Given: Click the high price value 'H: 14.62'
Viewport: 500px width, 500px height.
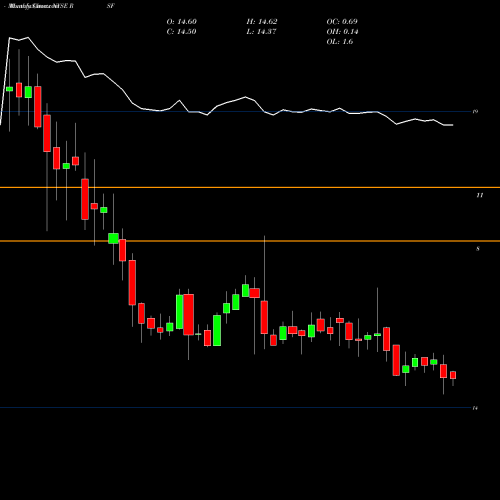Looking at the screenshot, I should click(262, 22).
